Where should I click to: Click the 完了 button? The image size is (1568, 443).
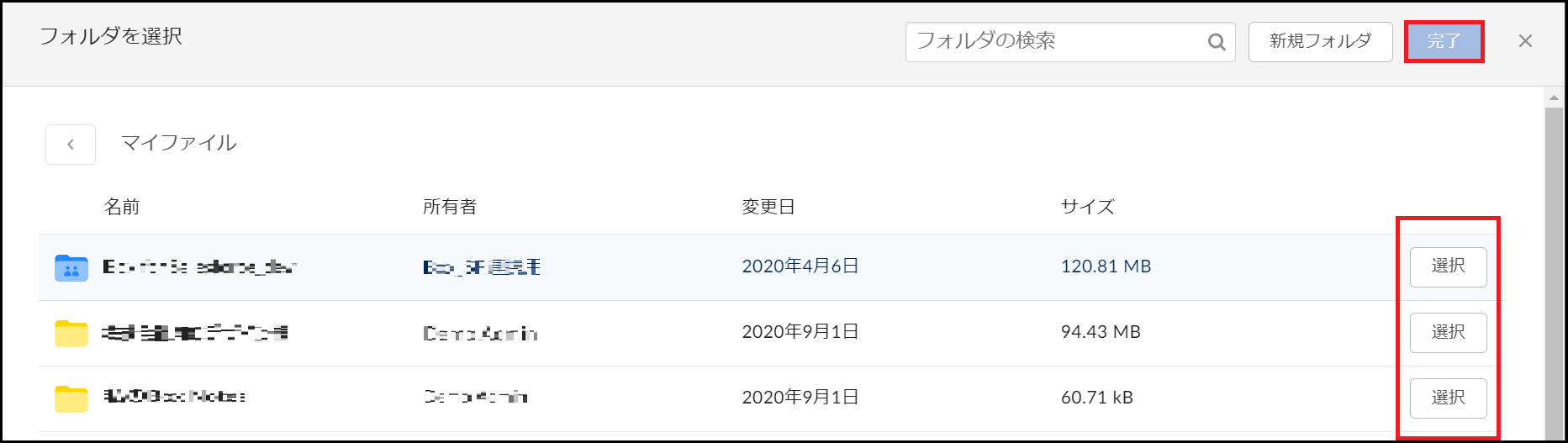(1444, 41)
